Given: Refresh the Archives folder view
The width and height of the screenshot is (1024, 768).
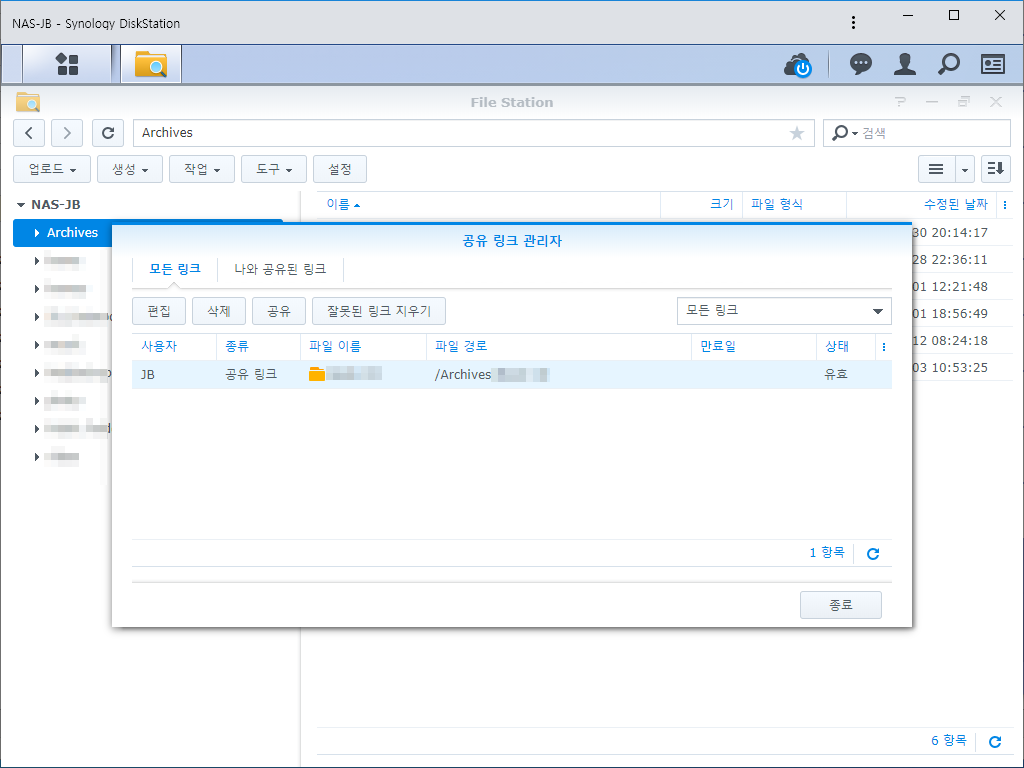Looking at the screenshot, I should [108, 133].
